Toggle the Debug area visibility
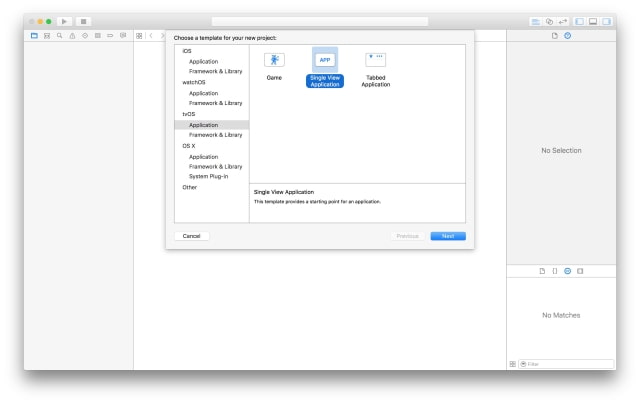The height and width of the screenshot is (404, 640). click(x=593, y=21)
